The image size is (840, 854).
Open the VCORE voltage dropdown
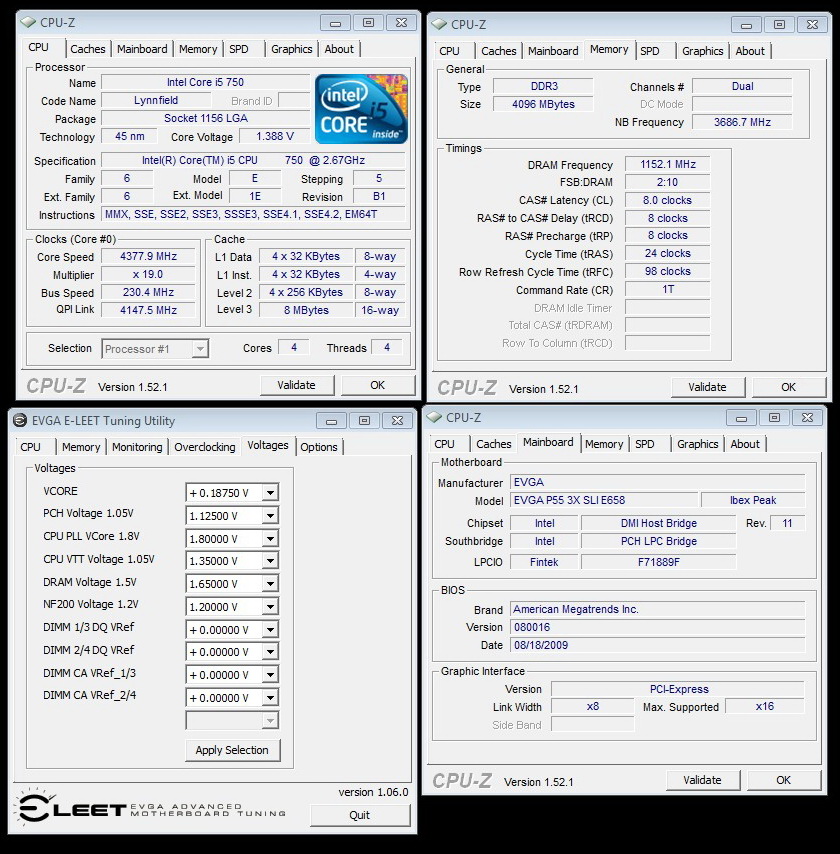270,493
